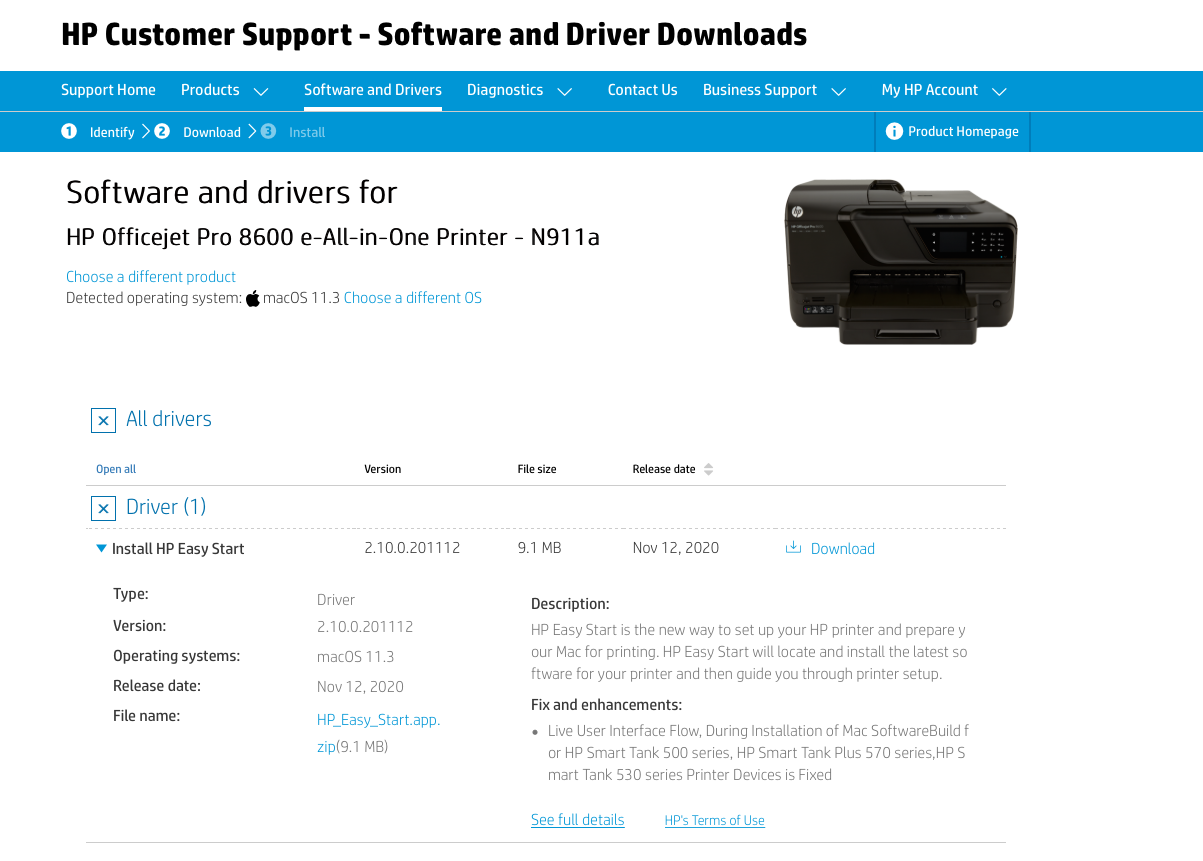The height and width of the screenshot is (861, 1203).
Task: Click the 9.1 MB file size cell
Action: click(539, 548)
